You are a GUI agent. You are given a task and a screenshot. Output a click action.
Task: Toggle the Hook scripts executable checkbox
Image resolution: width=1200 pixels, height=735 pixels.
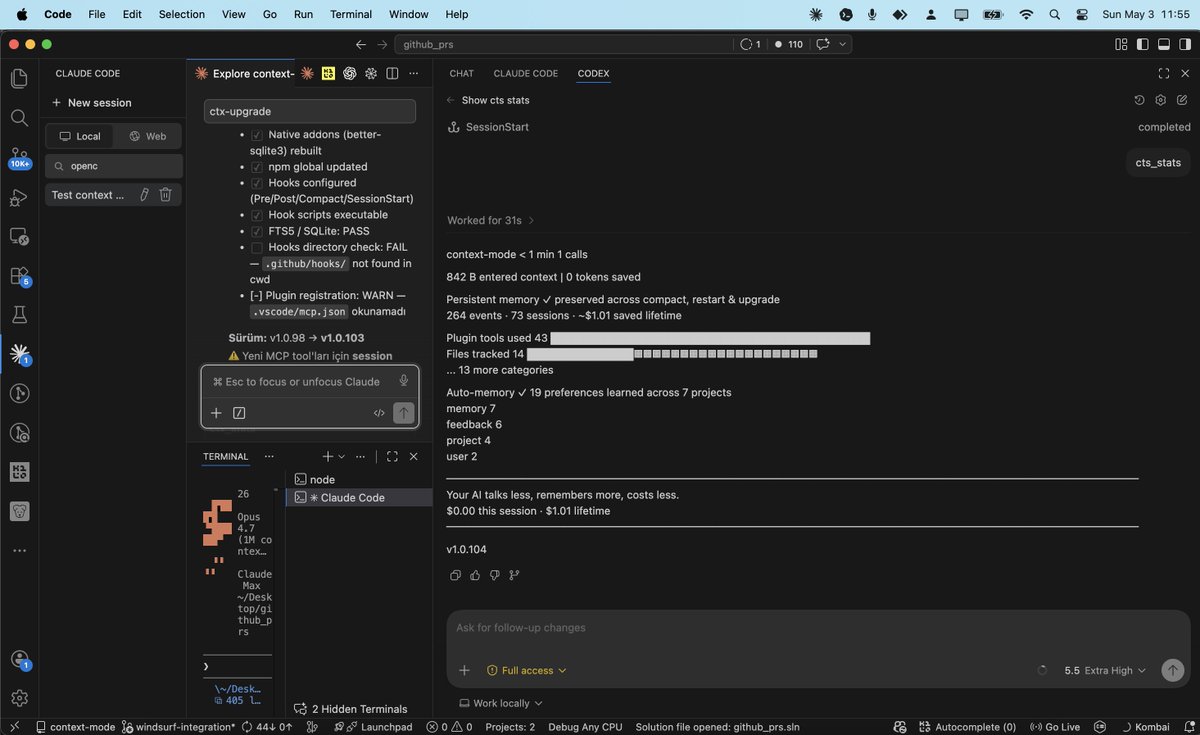pos(257,215)
